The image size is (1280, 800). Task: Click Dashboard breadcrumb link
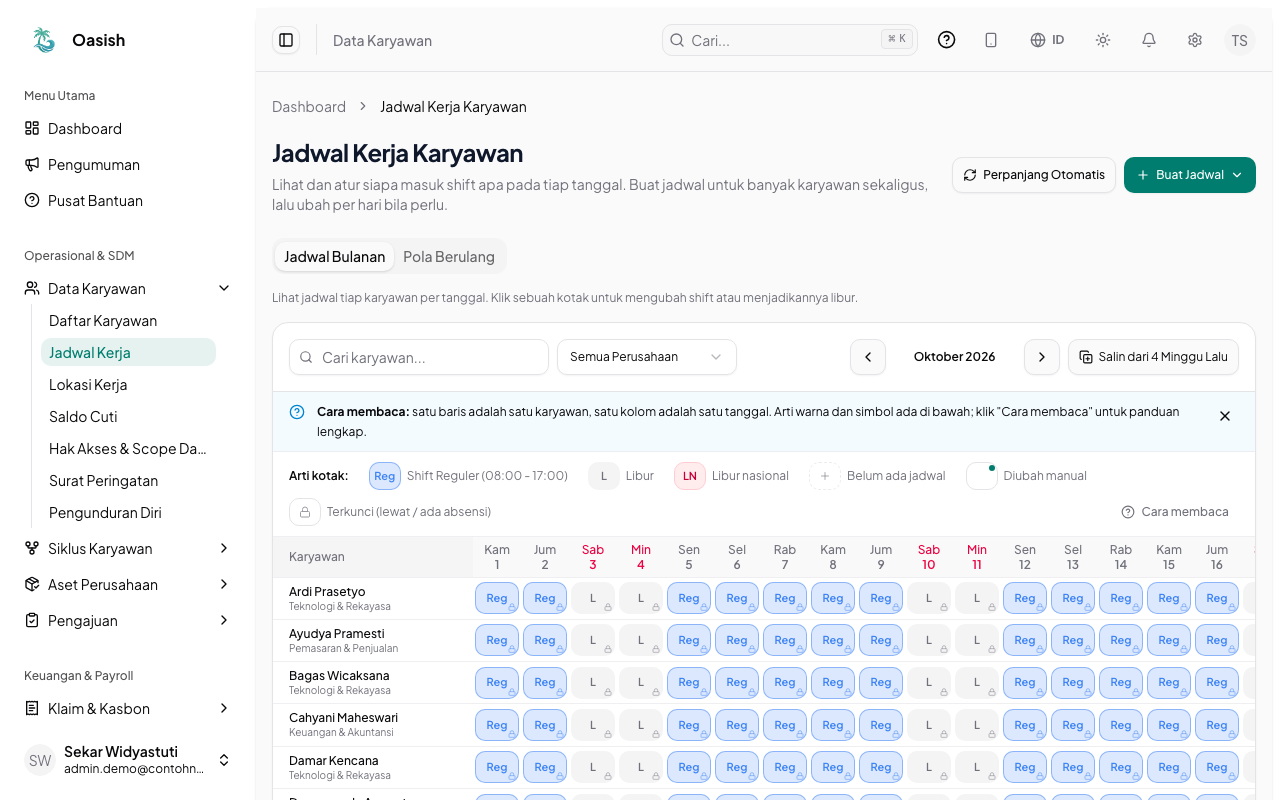pyautogui.click(x=309, y=107)
